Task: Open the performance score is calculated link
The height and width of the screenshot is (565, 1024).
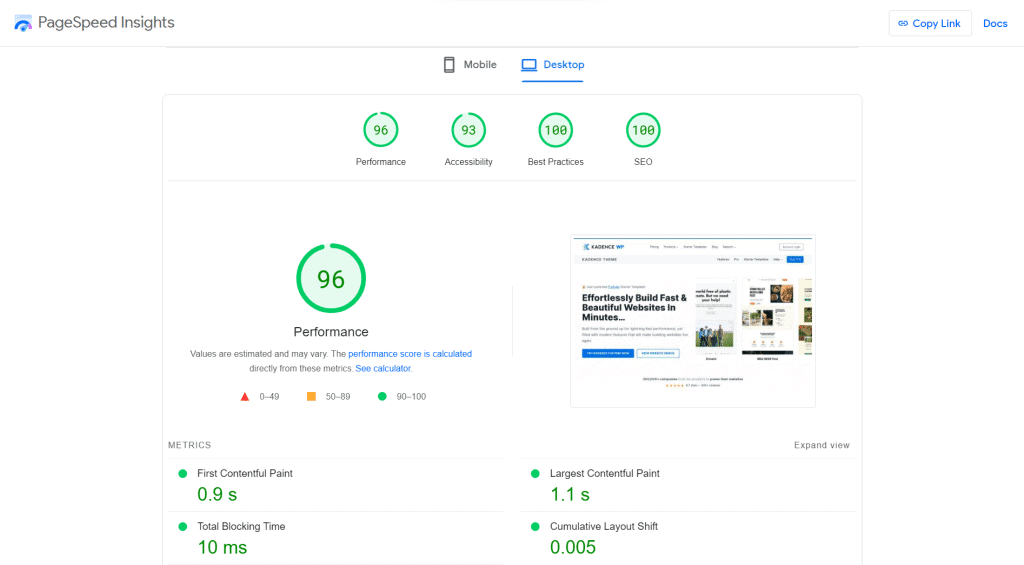Action: click(x=410, y=354)
